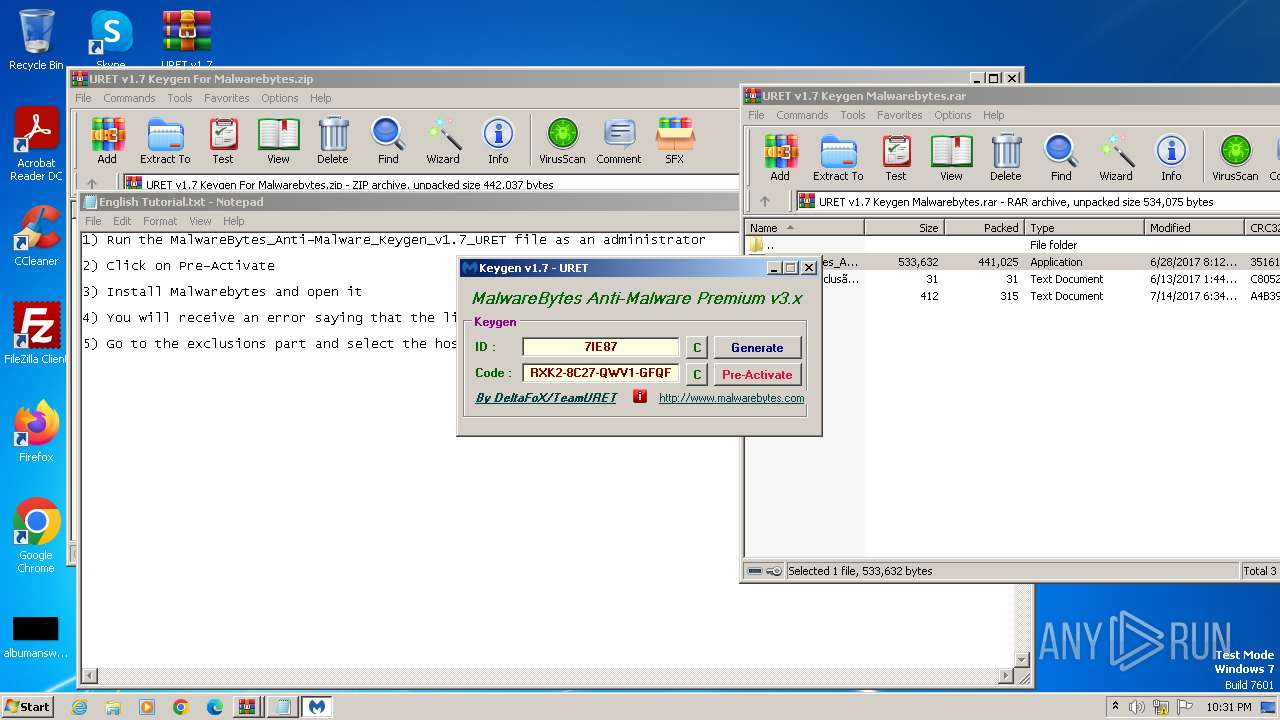Open Edit menu in Notepad
This screenshot has width=1280, height=720.
[122, 221]
